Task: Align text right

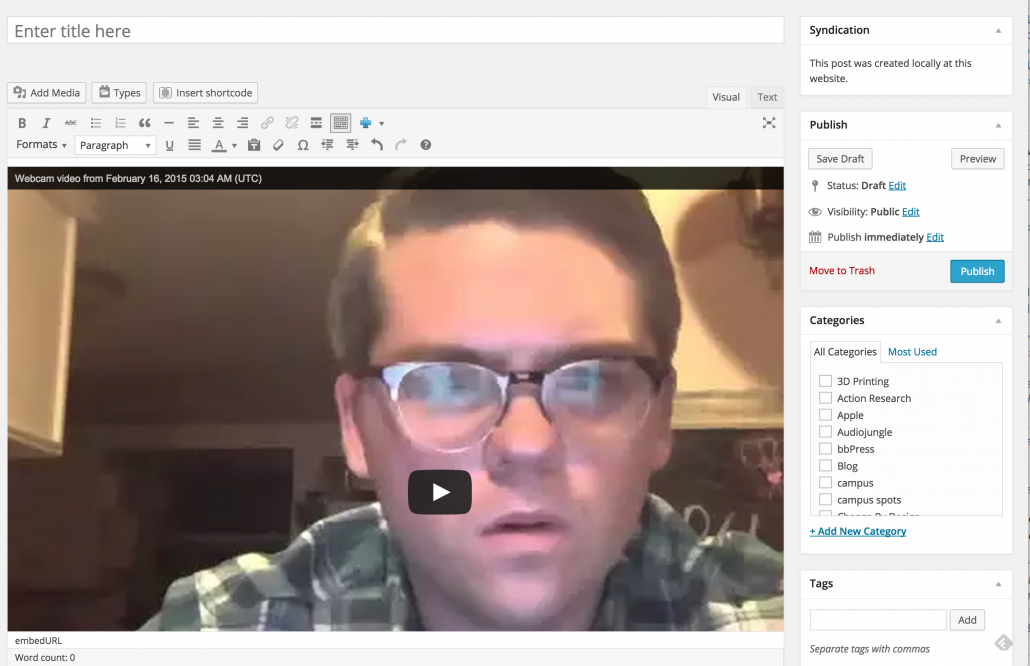Action: pos(242,123)
